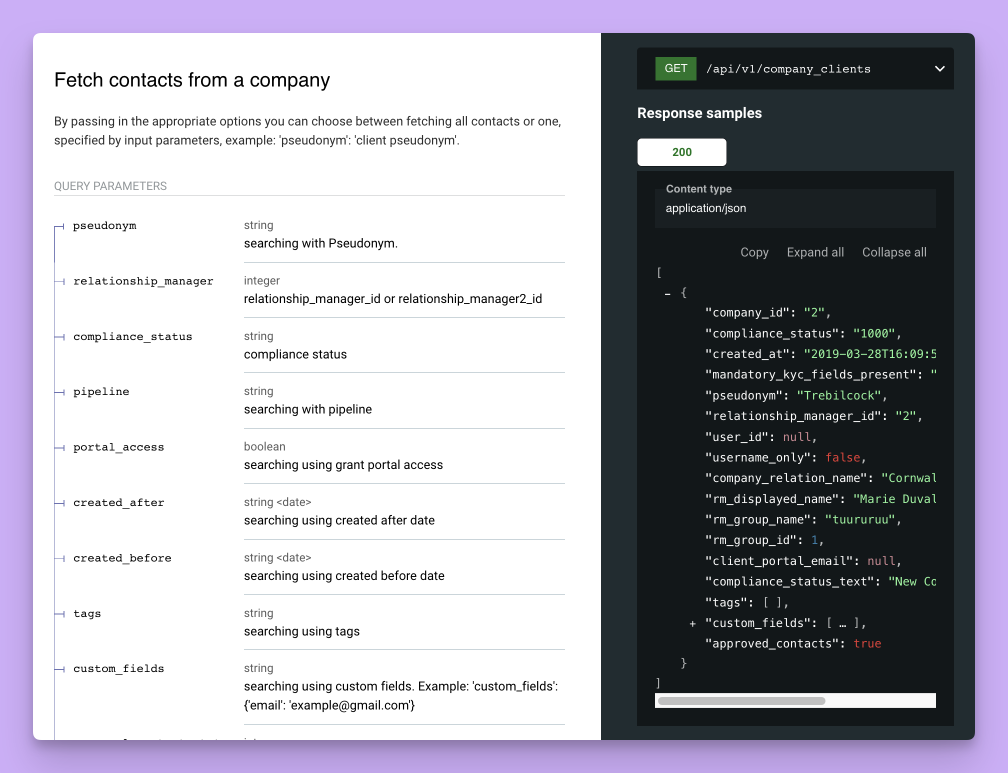Select the tags query parameter
Image resolution: width=1008 pixels, height=773 pixels.
[86, 613]
